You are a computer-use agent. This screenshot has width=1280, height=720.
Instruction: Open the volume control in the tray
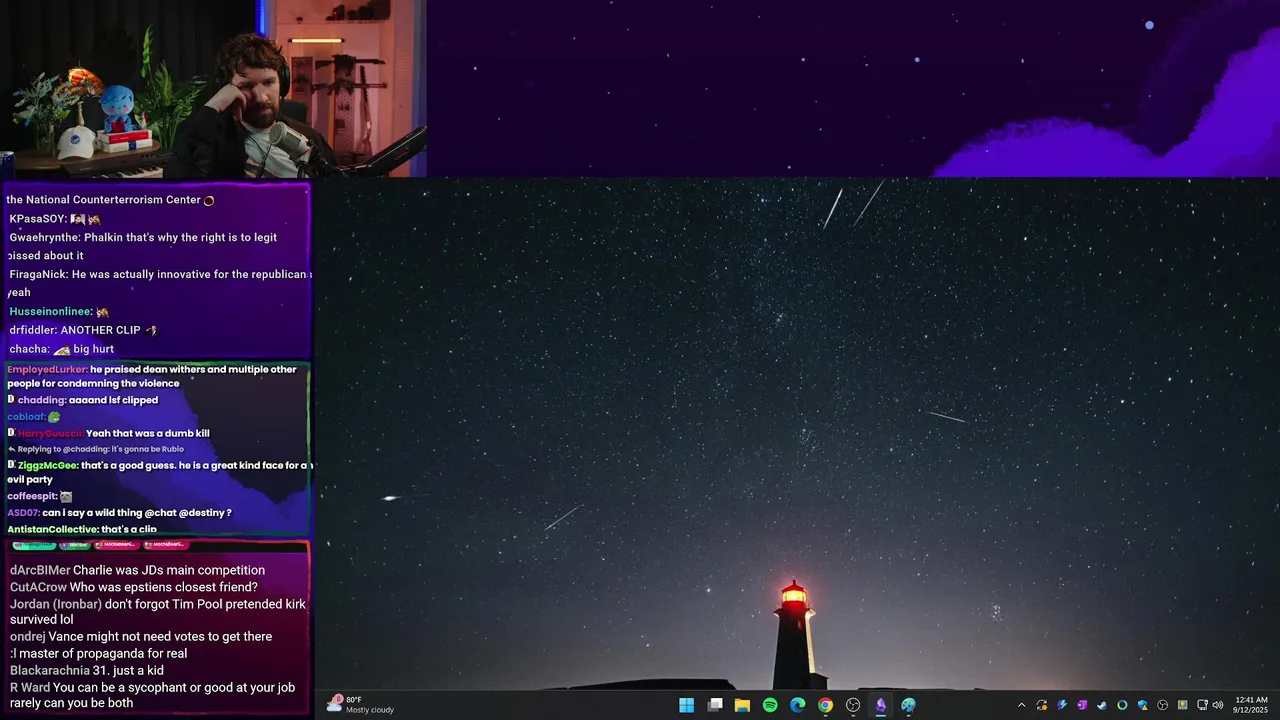tap(1218, 705)
